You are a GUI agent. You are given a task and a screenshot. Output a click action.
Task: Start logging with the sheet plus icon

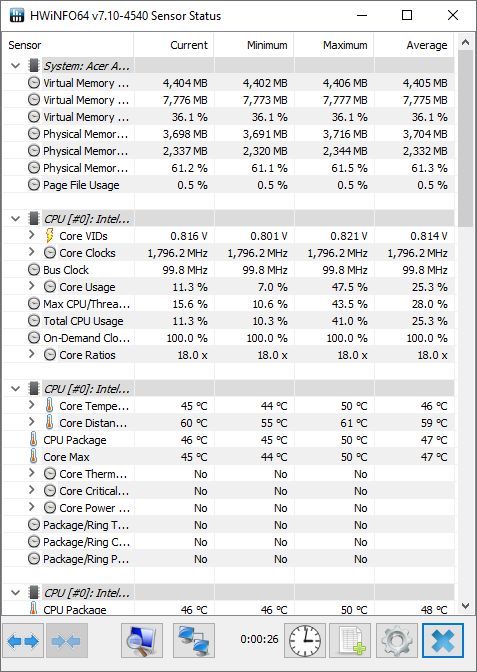[x=350, y=641]
